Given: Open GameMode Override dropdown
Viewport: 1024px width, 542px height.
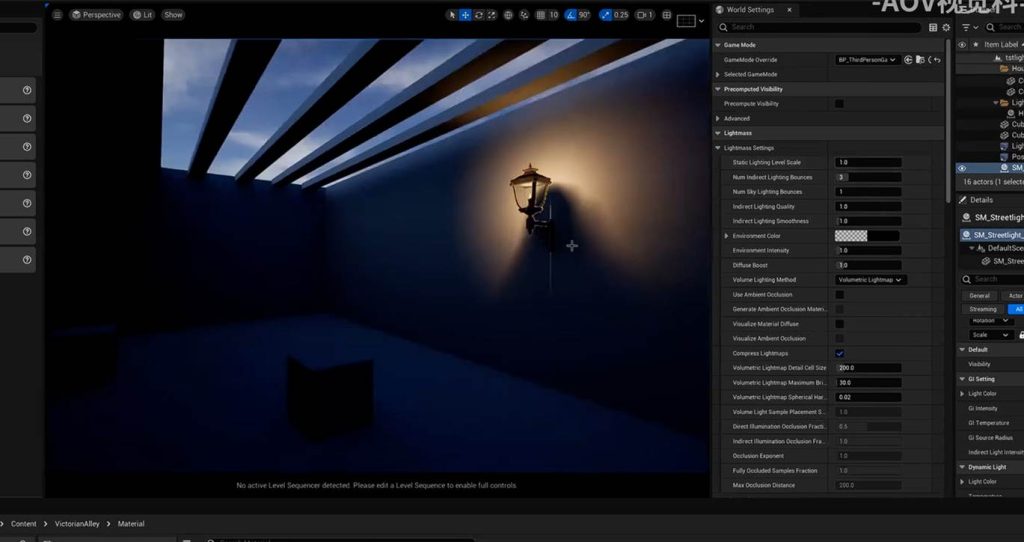Looking at the screenshot, I should 865,60.
